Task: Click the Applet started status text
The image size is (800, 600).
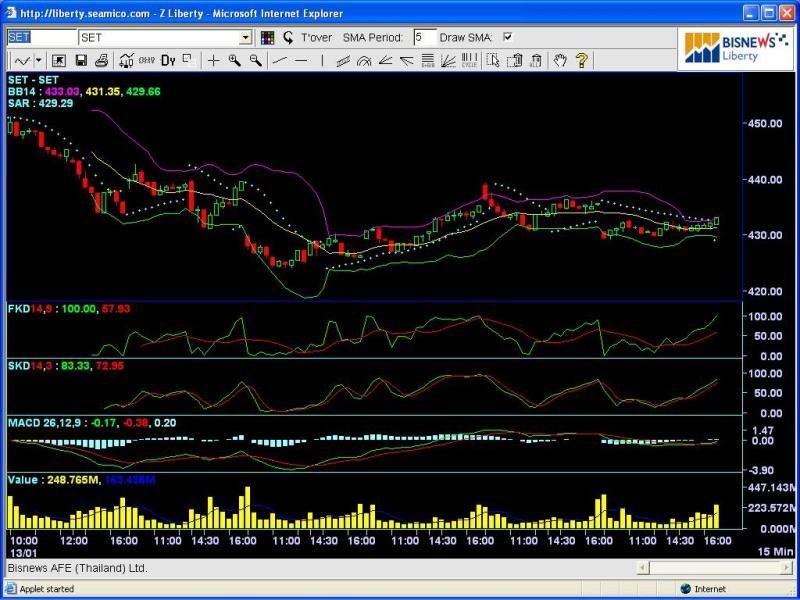Action: point(47,589)
